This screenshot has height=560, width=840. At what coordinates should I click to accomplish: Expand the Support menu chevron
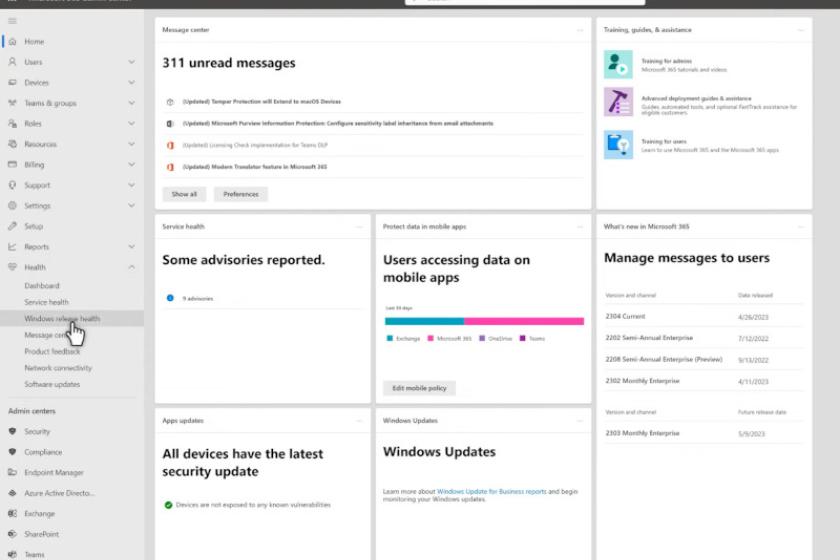(x=131, y=185)
